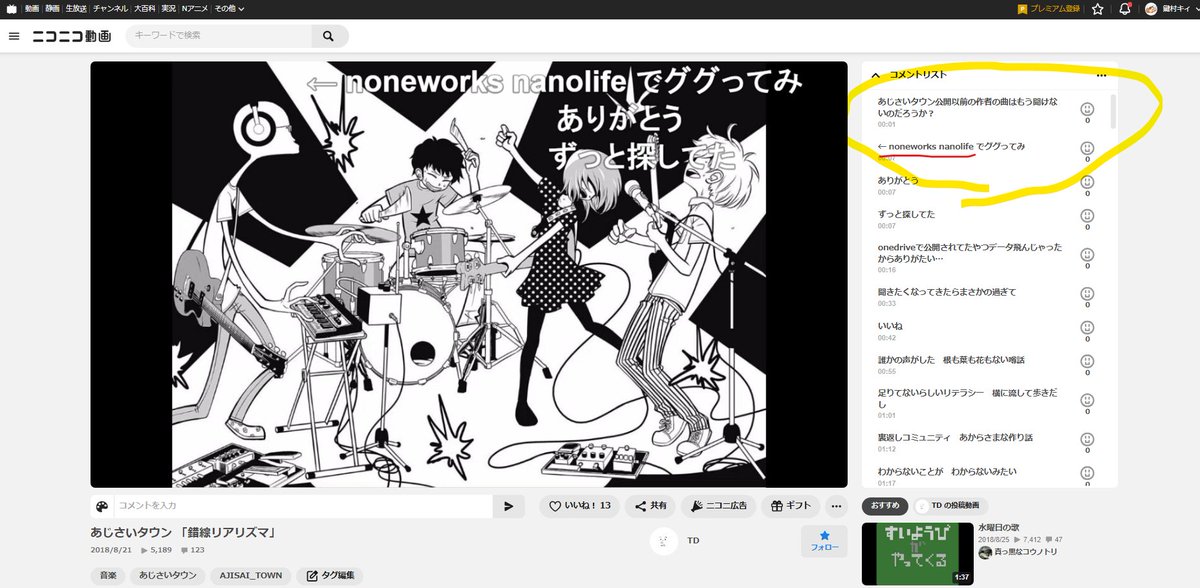Open 動画 in top navigation
The width and height of the screenshot is (1200, 588).
32,9
